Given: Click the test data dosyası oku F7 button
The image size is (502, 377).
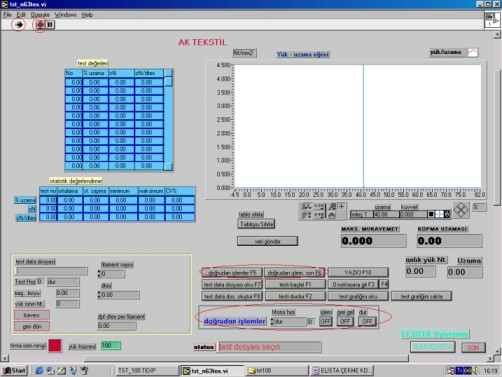Looking at the screenshot, I should (232, 285).
